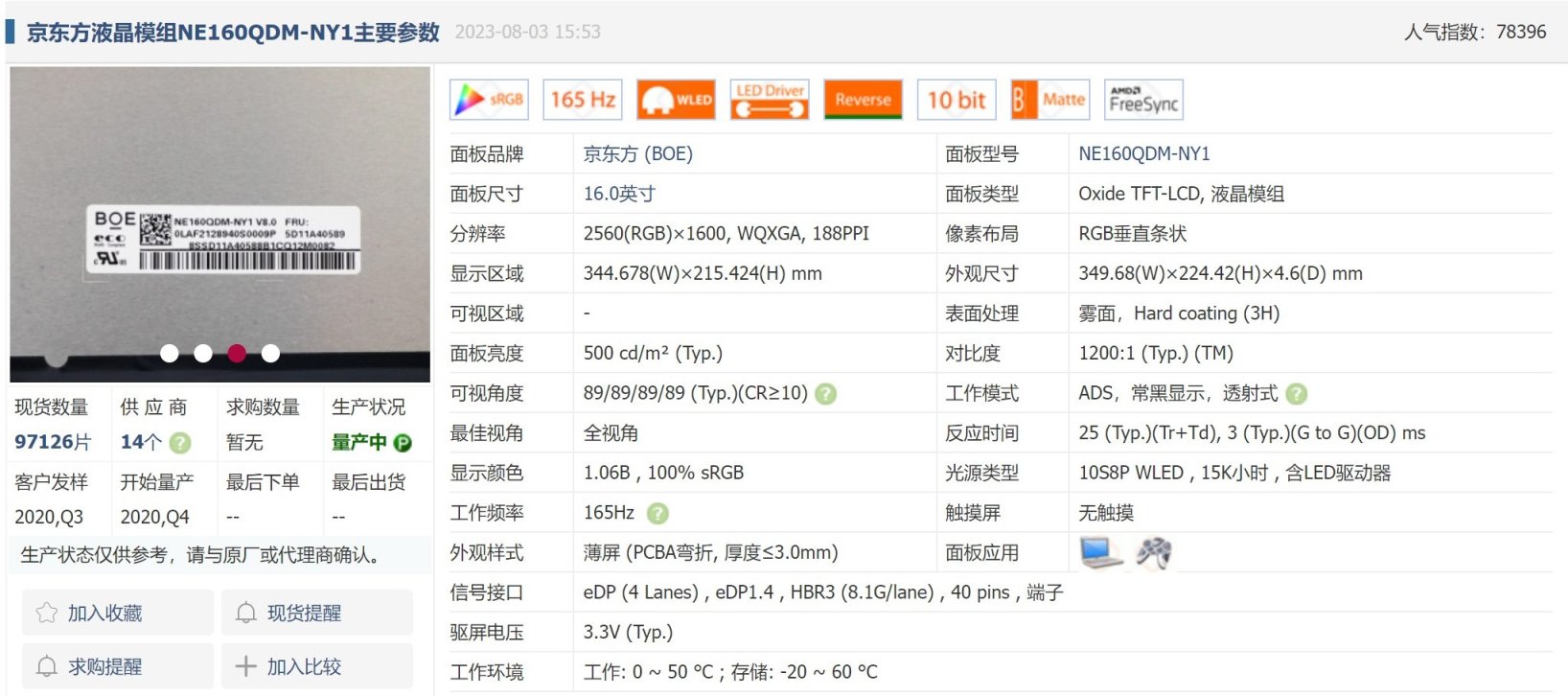Viewport: 1568px width, 696px height.
Task: Click the RGB垂直条状 pixel layout value
Action: (1133, 234)
